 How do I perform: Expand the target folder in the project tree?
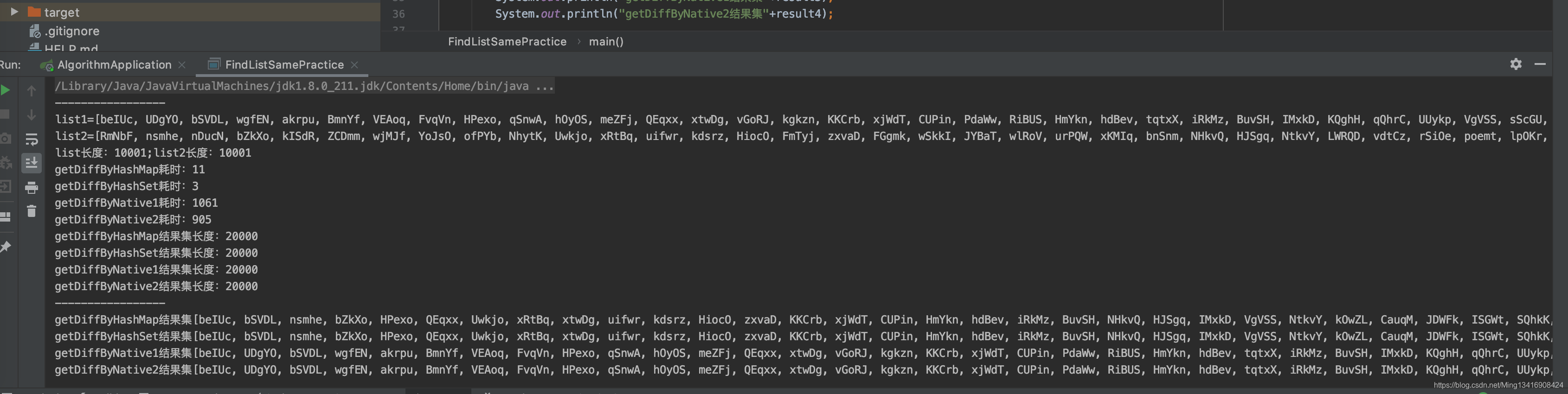click(x=14, y=12)
